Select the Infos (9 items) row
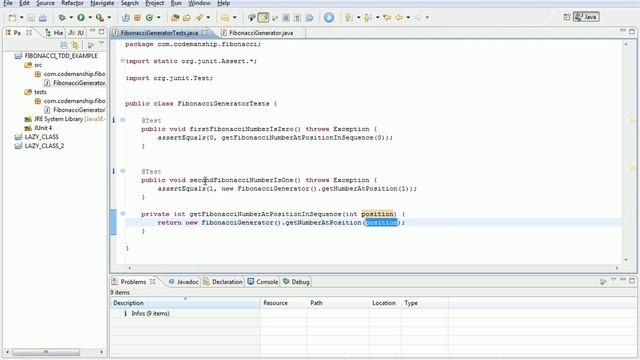Viewport: 640px width, 360px height. pos(150,313)
